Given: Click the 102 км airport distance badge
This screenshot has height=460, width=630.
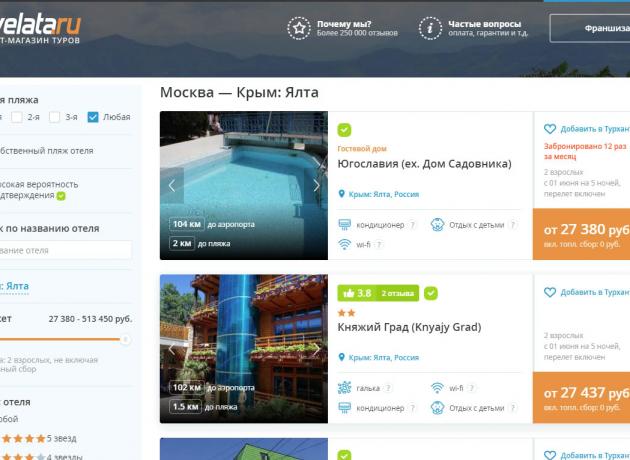Looking at the screenshot, I should [187, 387].
